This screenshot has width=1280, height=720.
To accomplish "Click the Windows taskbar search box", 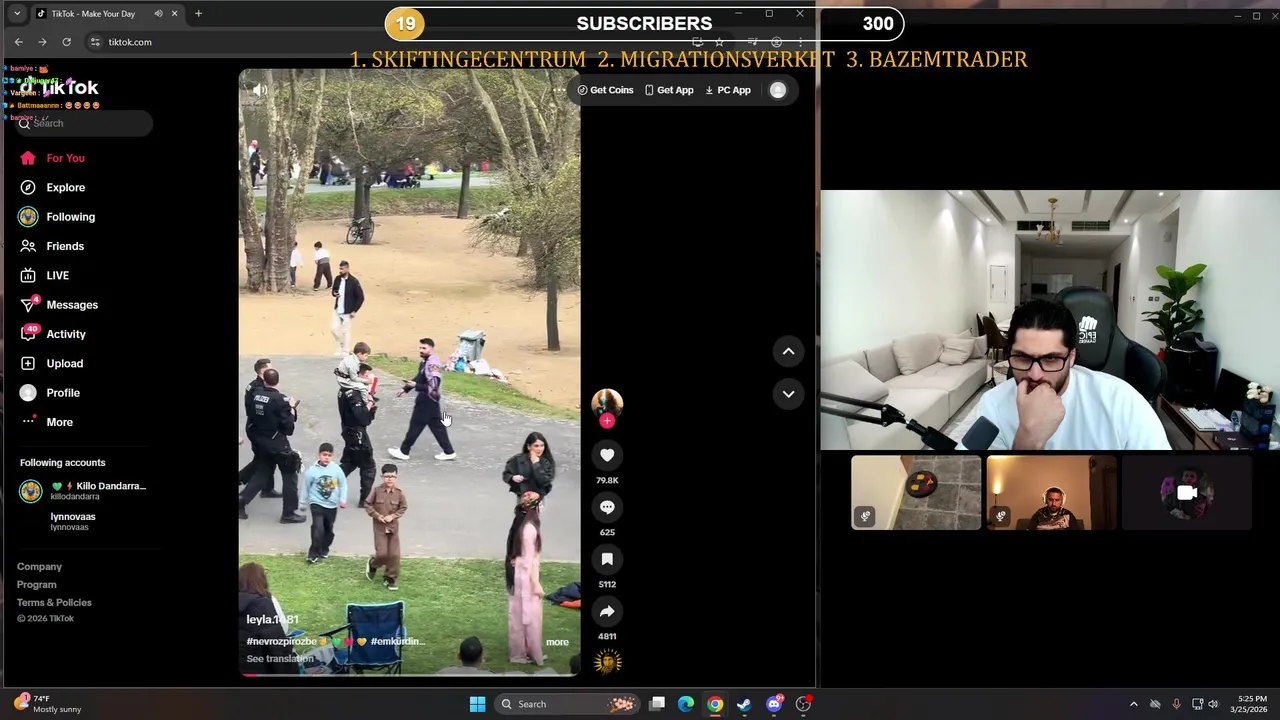I will click(x=566, y=704).
